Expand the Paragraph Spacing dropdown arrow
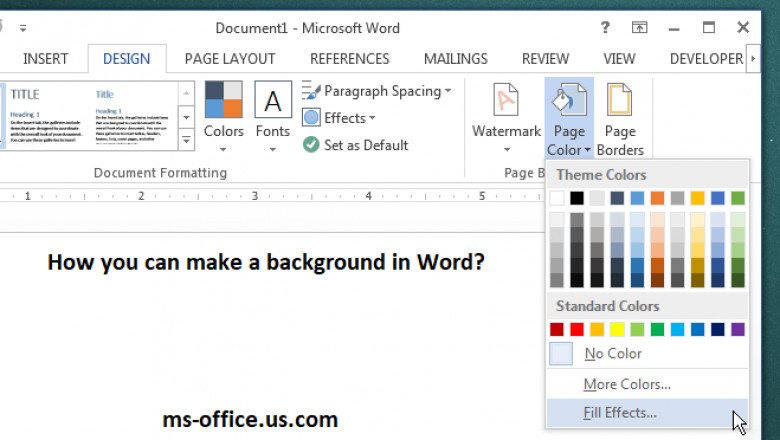The height and width of the screenshot is (440, 780). [448, 91]
